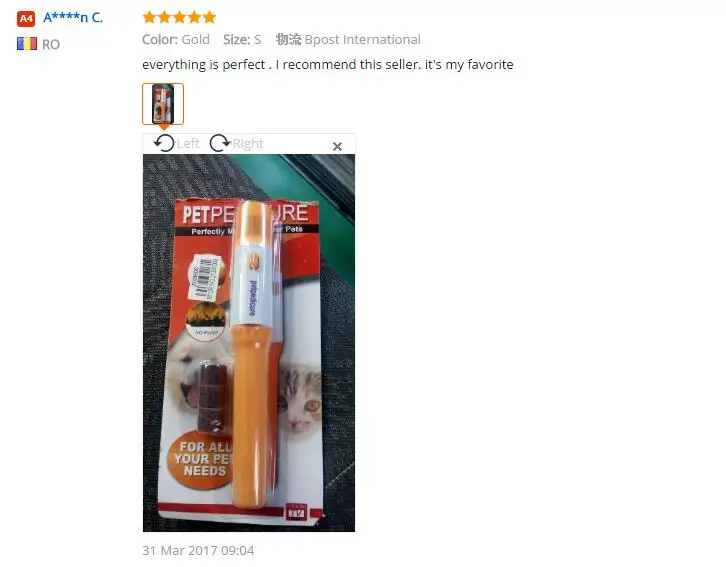The image size is (726, 567).
Task: Click the fifth rating star
Action: pyautogui.click(x=209, y=18)
